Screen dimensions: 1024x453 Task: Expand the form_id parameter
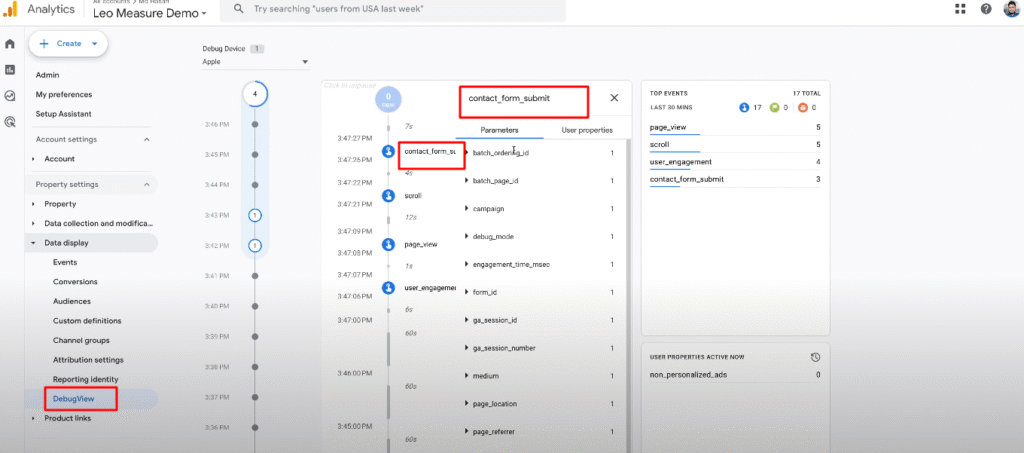pos(466,292)
